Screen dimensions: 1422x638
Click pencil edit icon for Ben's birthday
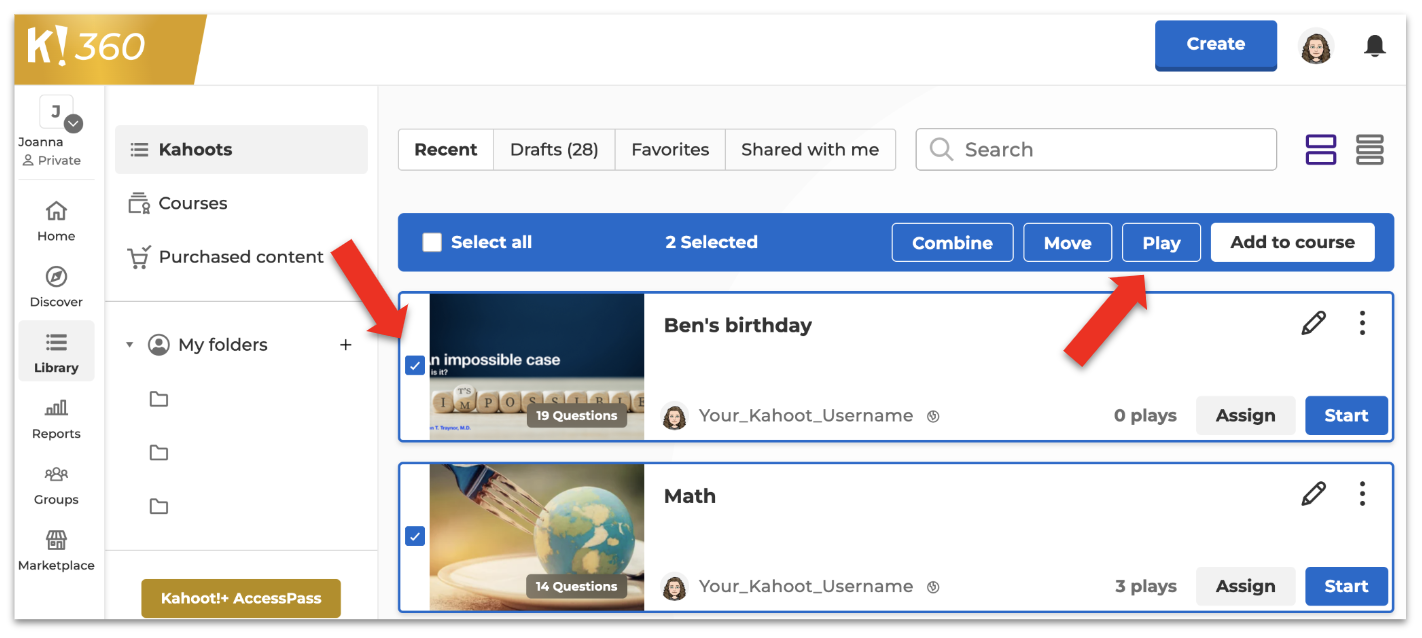tap(1313, 323)
